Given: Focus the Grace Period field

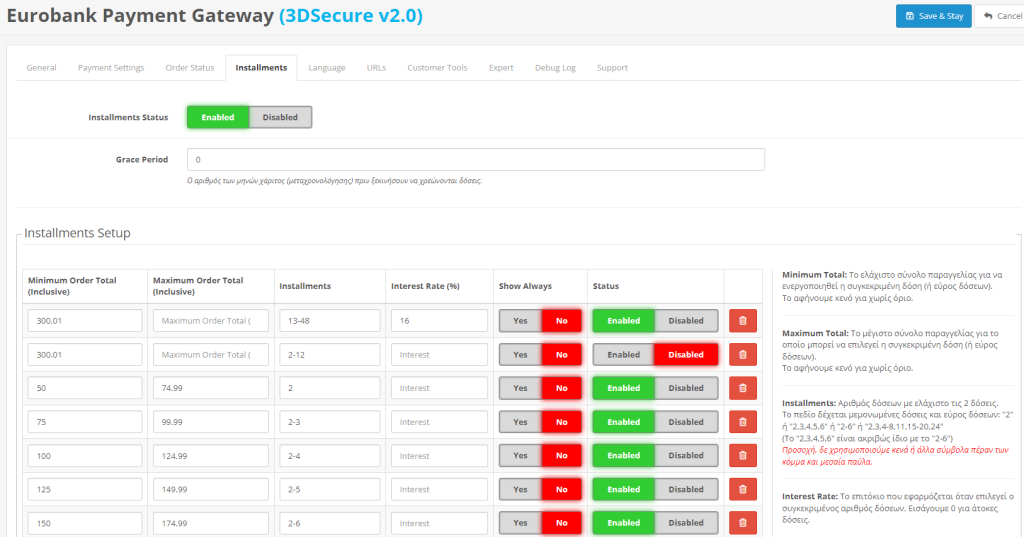Looking at the screenshot, I should [475, 159].
